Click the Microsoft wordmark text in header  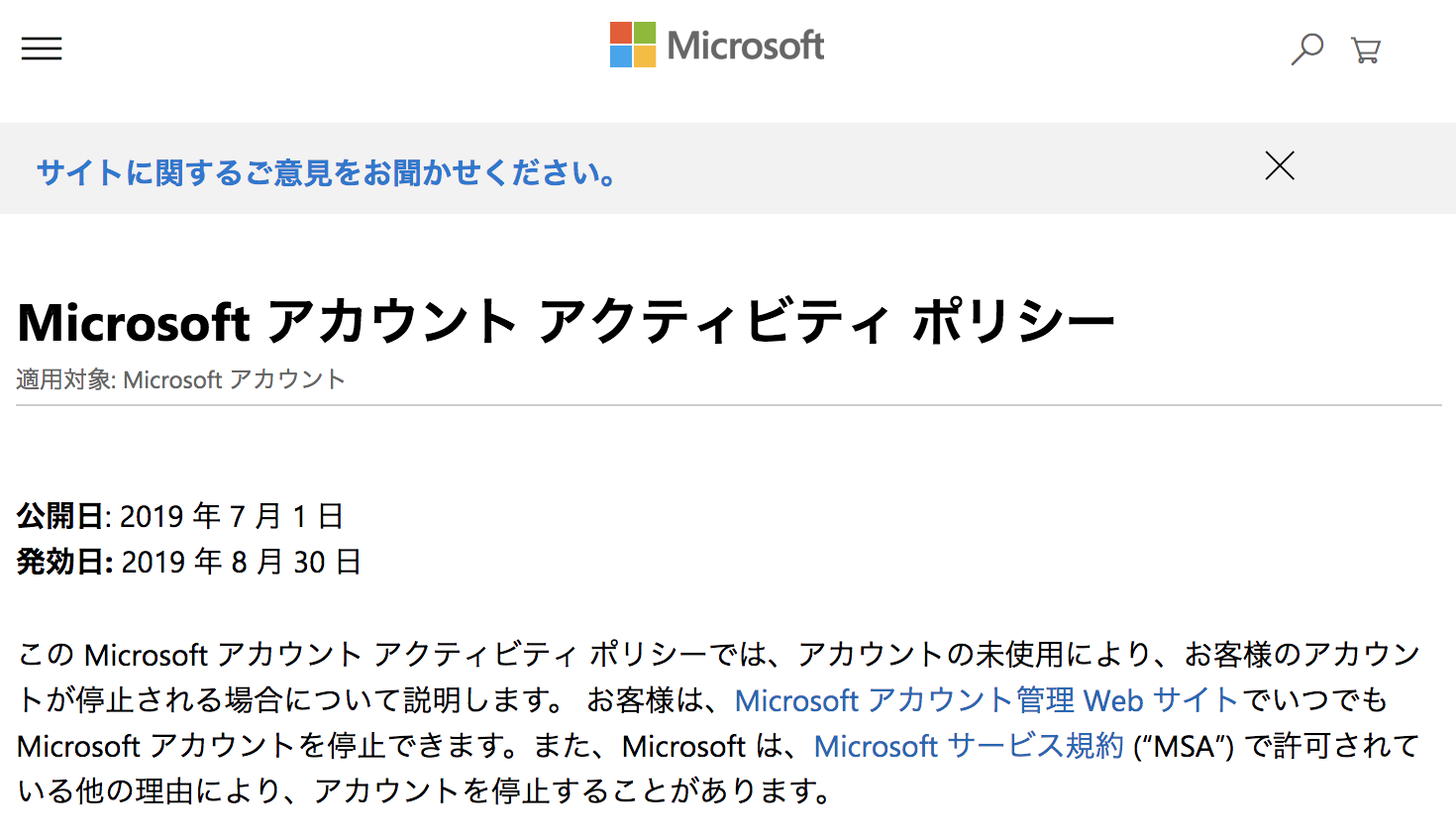coord(745,46)
